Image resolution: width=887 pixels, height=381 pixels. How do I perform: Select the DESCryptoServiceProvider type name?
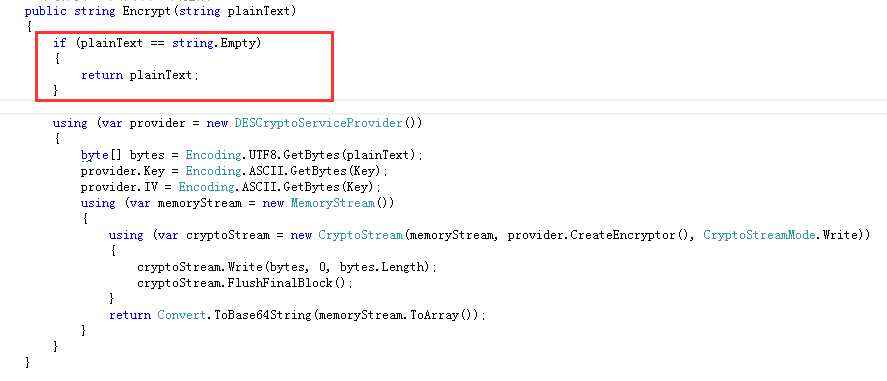point(318,123)
